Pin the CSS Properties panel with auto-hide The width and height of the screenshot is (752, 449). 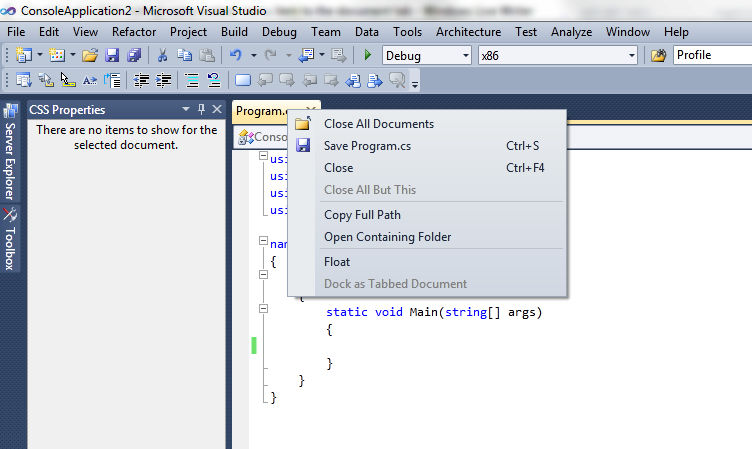(x=201, y=109)
